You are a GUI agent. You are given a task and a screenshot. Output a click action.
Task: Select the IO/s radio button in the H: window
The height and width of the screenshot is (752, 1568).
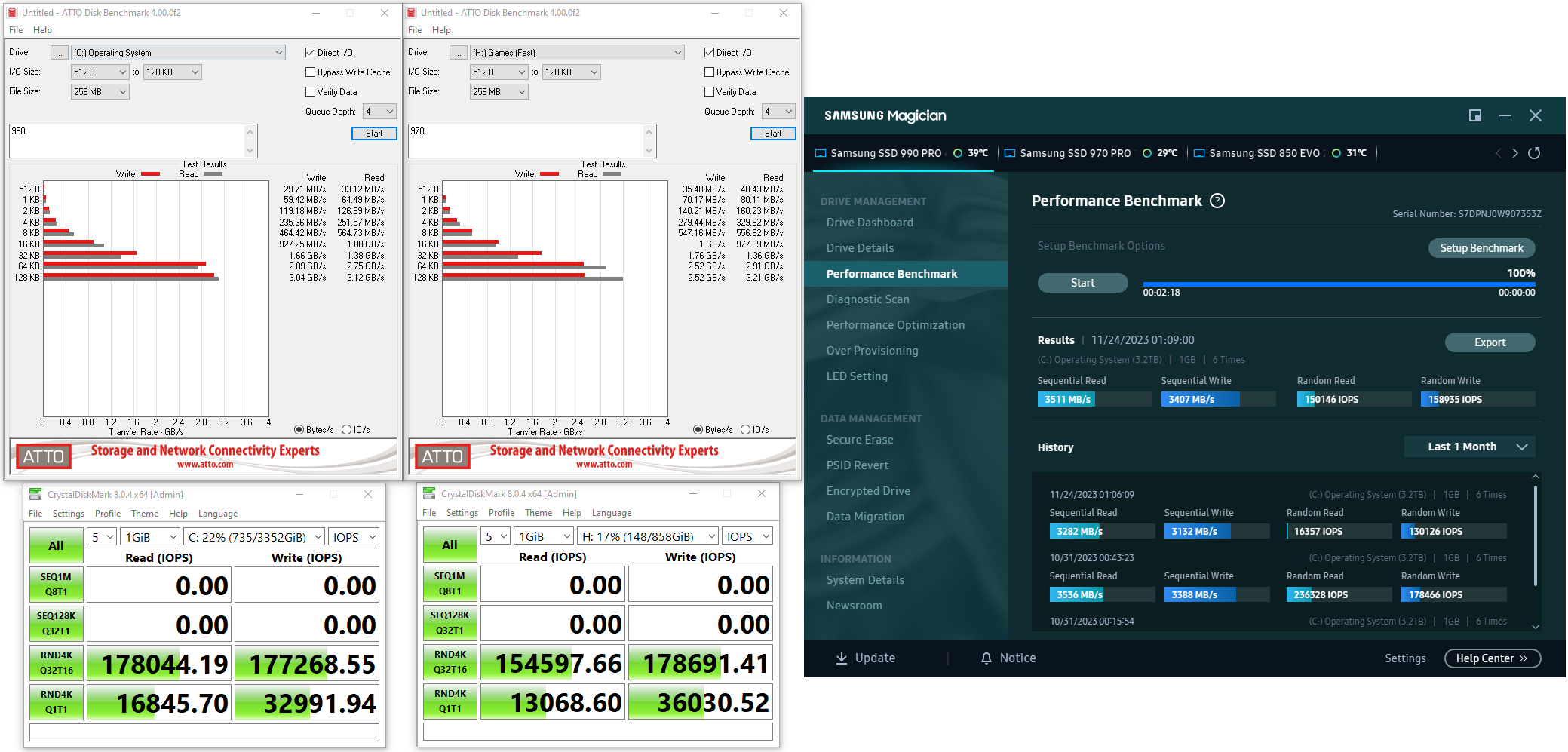[745, 429]
